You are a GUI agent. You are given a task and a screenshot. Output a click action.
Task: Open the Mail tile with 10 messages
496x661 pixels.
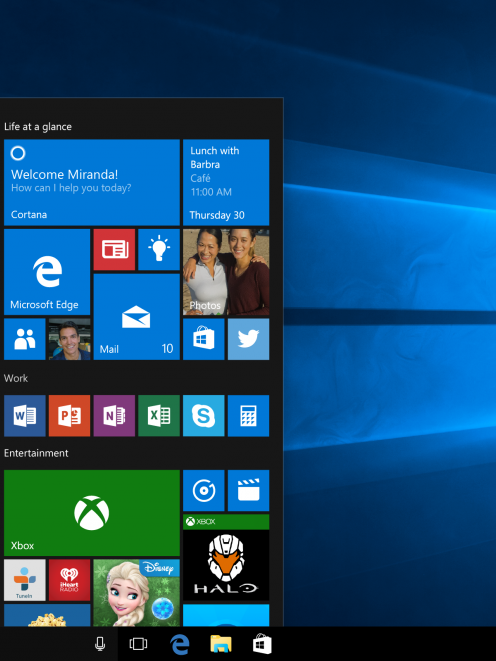[x=137, y=317]
